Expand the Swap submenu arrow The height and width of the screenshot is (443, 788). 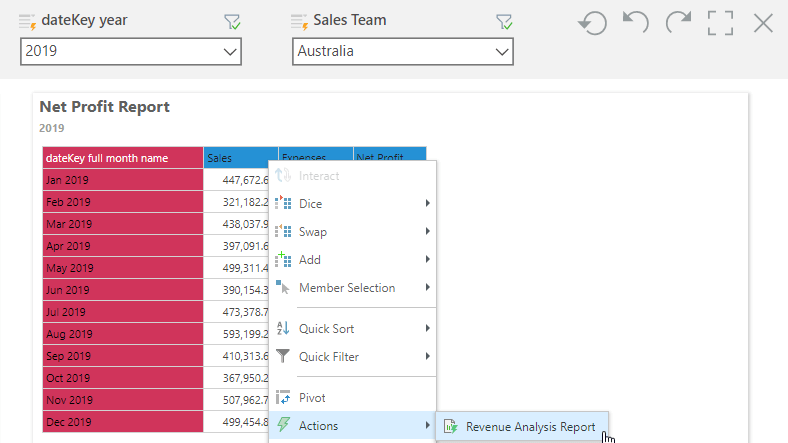tap(427, 231)
